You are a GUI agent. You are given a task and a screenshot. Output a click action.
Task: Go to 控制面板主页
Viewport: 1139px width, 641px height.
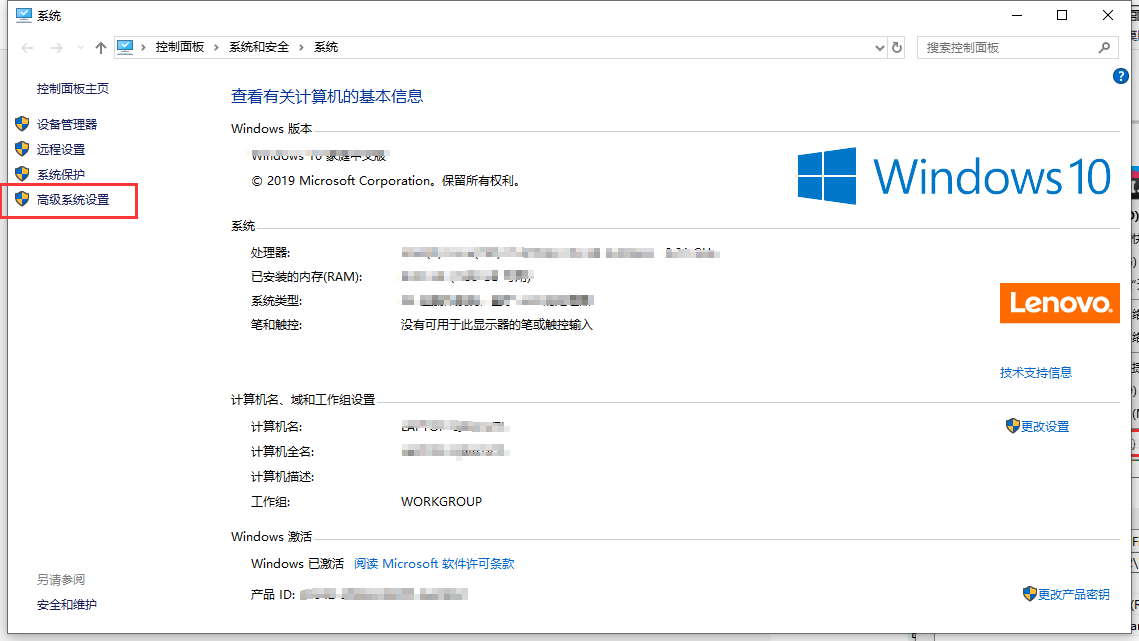pos(73,89)
